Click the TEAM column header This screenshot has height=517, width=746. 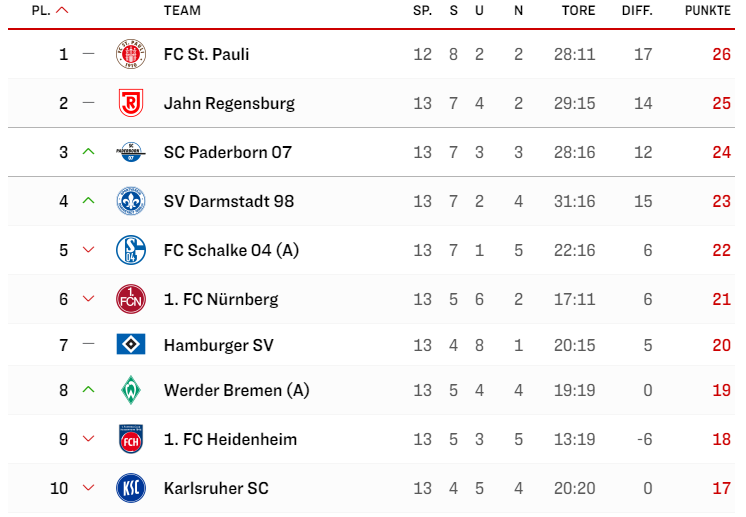coord(182,10)
